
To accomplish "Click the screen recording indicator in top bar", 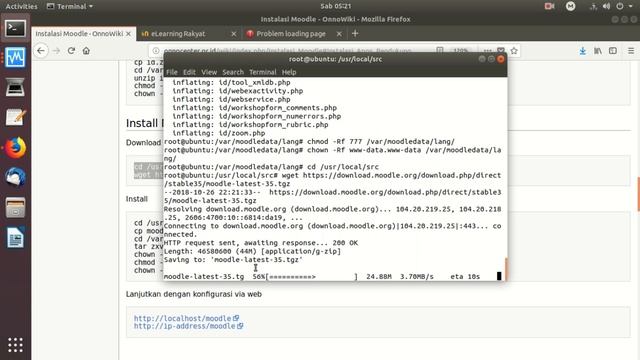I will coord(549,6).
